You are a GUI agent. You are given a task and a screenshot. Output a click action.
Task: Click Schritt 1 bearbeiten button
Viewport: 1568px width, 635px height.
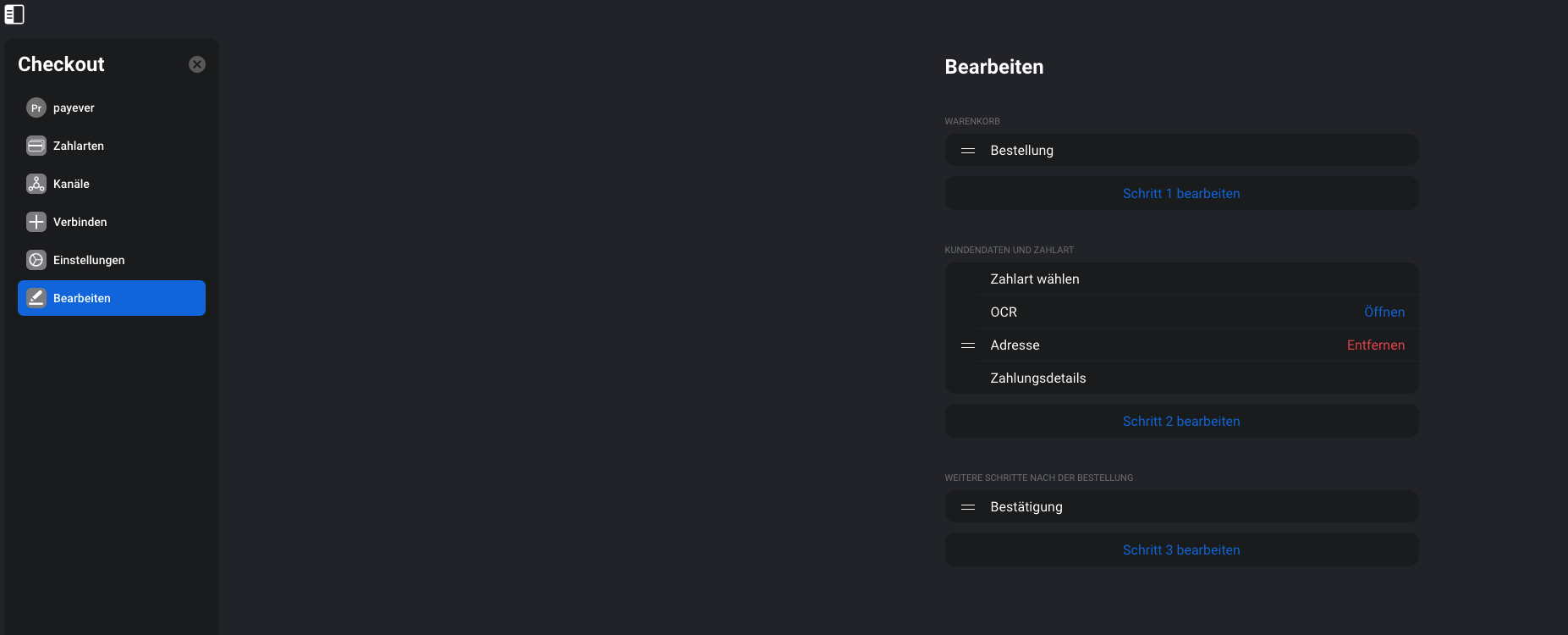tap(1181, 193)
